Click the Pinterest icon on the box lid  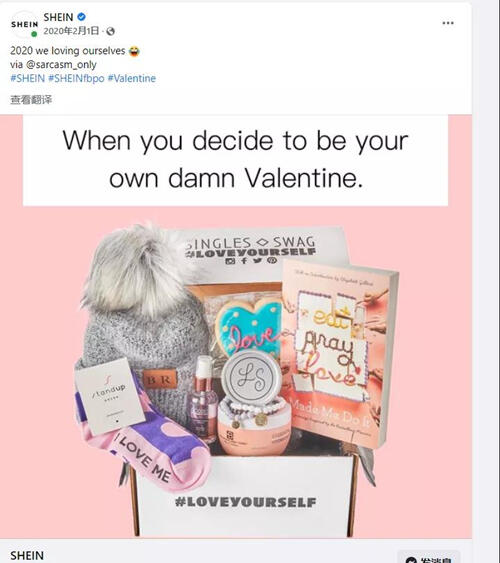point(272,260)
